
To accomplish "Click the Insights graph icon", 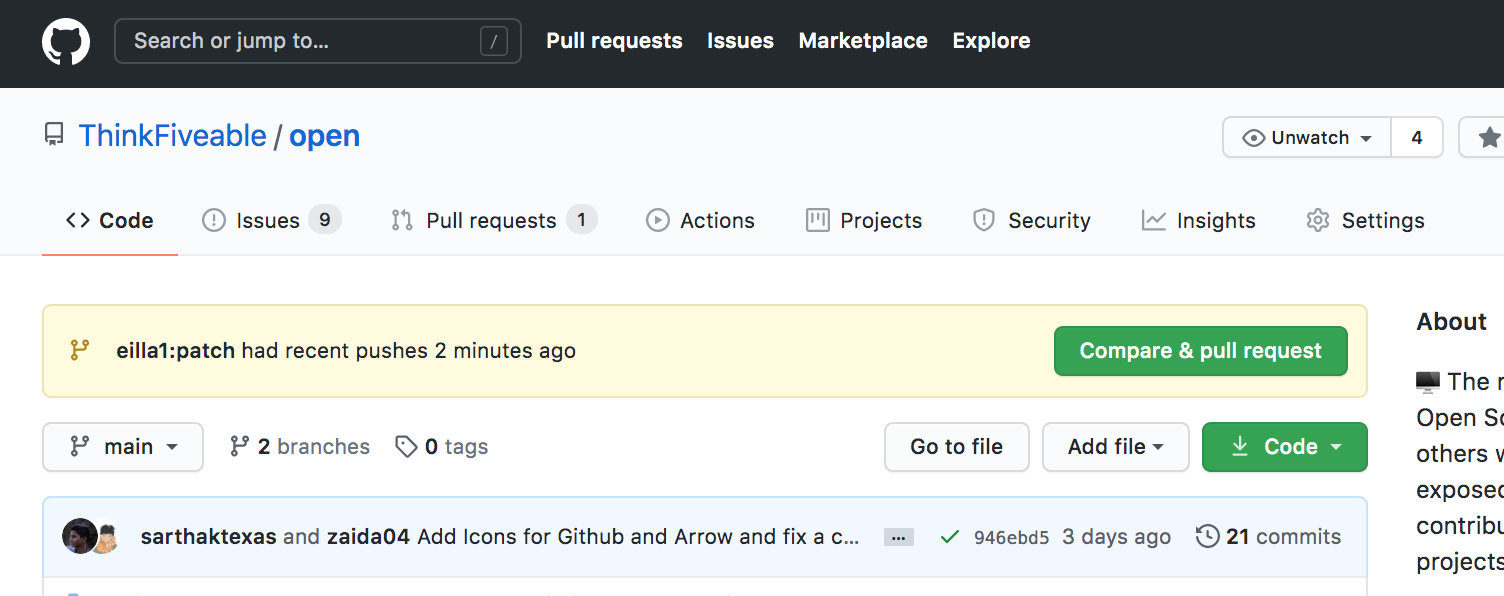I will coord(1154,221).
